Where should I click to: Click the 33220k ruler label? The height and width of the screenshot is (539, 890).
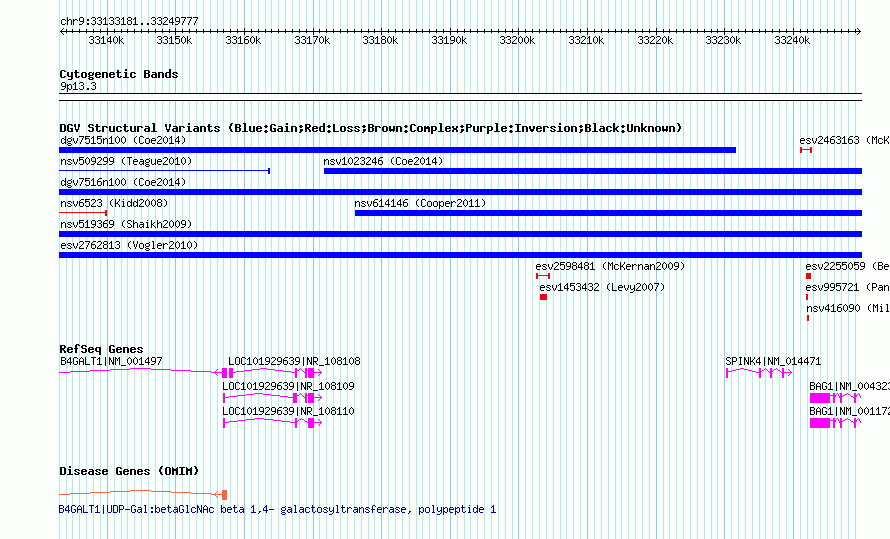click(x=655, y=40)
